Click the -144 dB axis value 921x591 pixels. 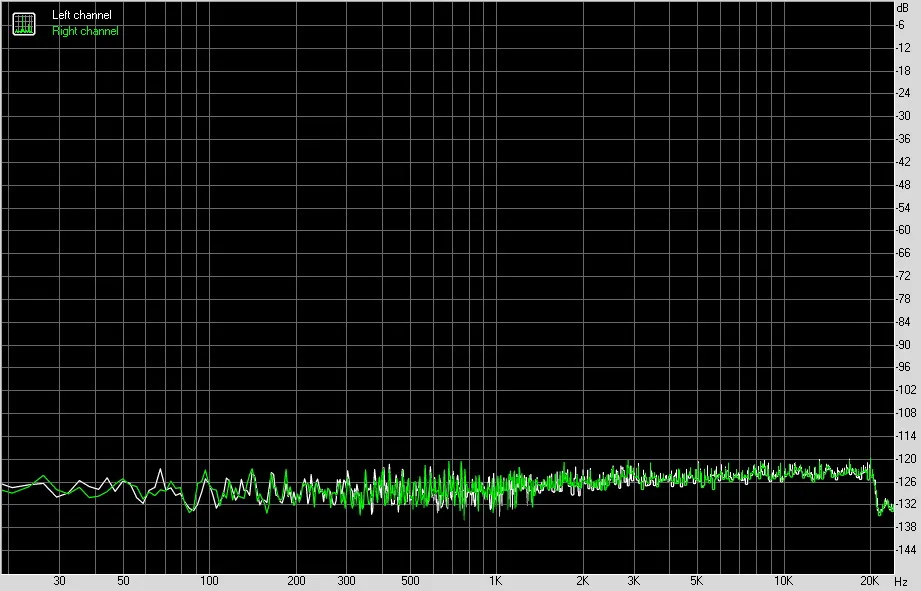[905, 550]
